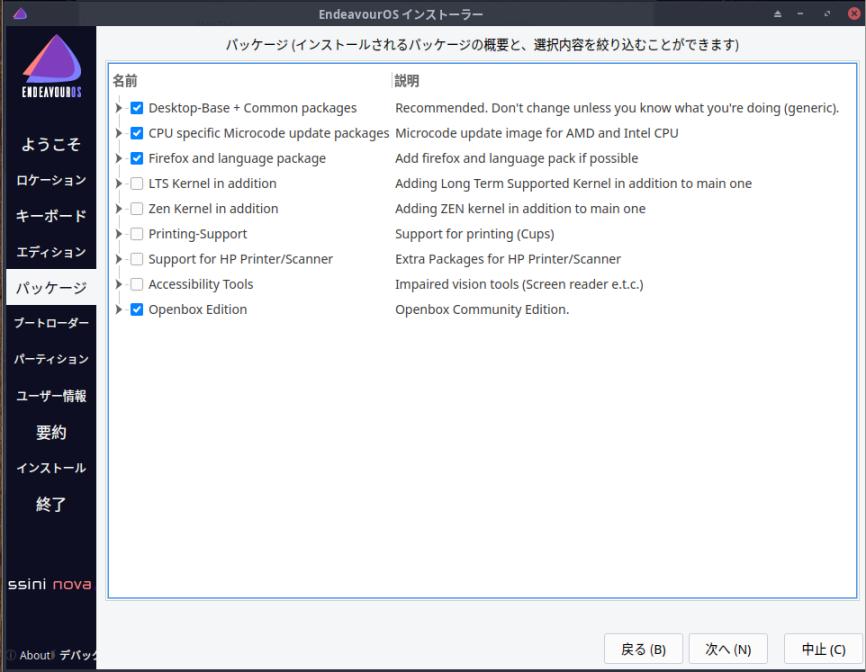Click 'Adding ZEN kernel in addition to main one'
The height and width of the screenshot is (672, 866).
(520, 209)
